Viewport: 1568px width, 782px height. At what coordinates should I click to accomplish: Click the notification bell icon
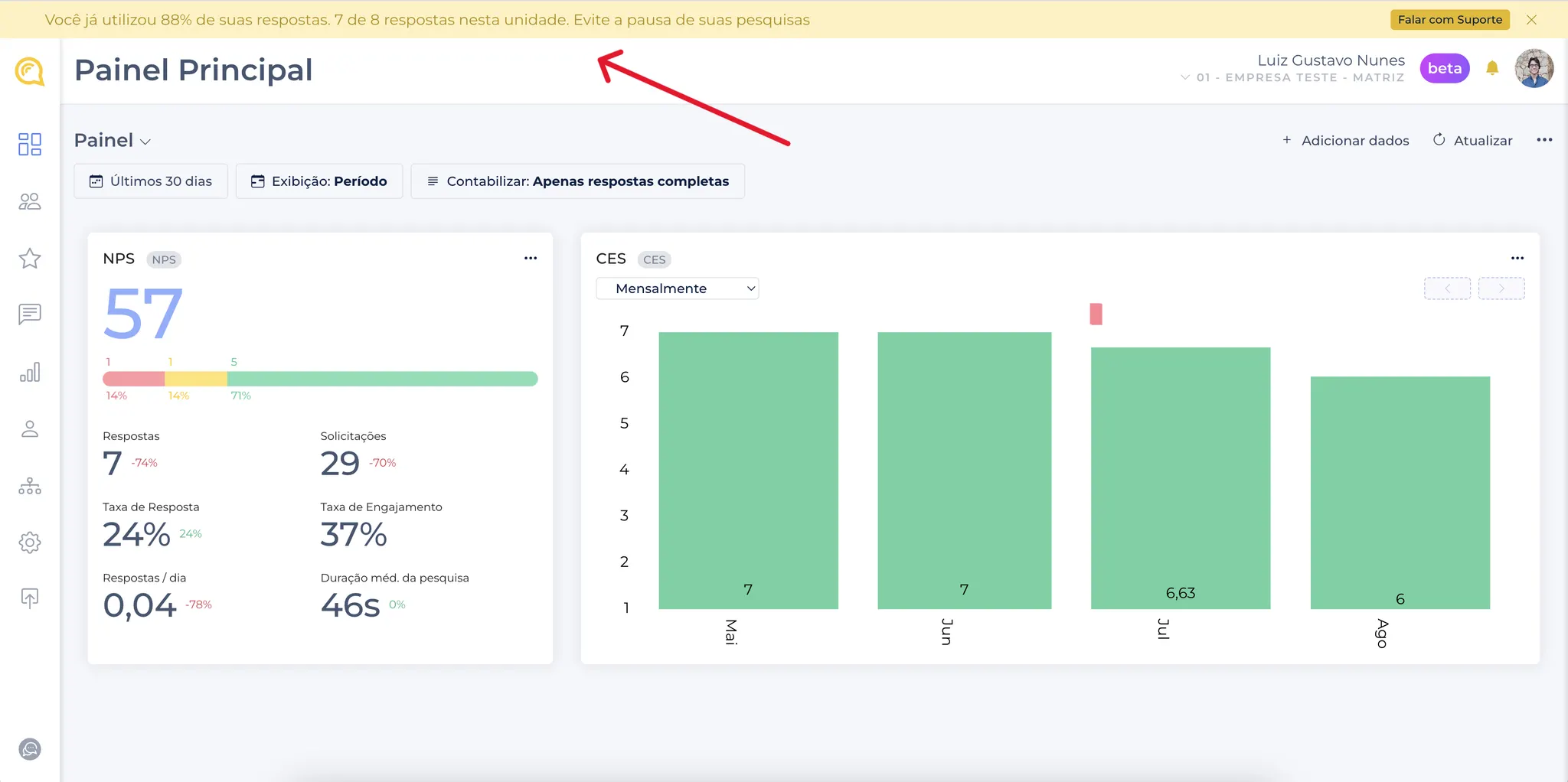tap(1492, 69)
